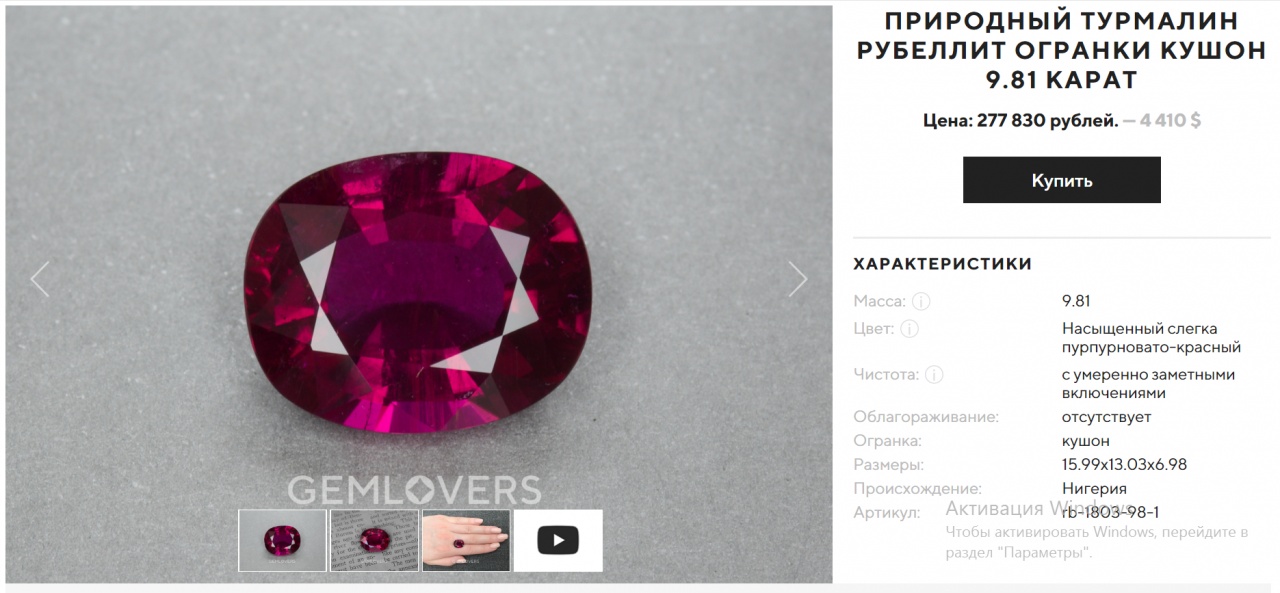Click the GEMLOVERS watermark logo

point(414,490)
